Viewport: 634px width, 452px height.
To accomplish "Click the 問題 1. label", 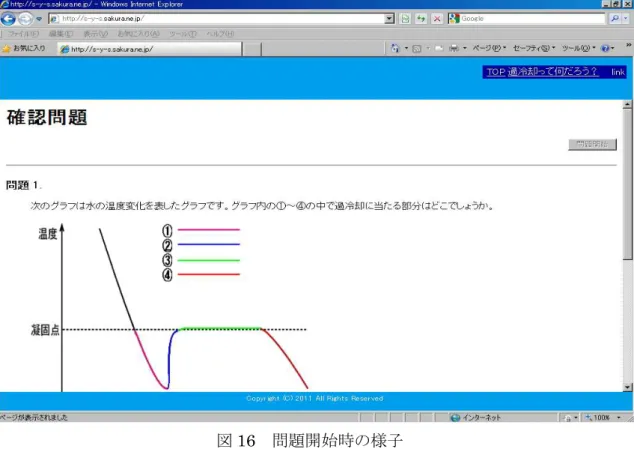I will pyautogui.click(x=23, y=185).
